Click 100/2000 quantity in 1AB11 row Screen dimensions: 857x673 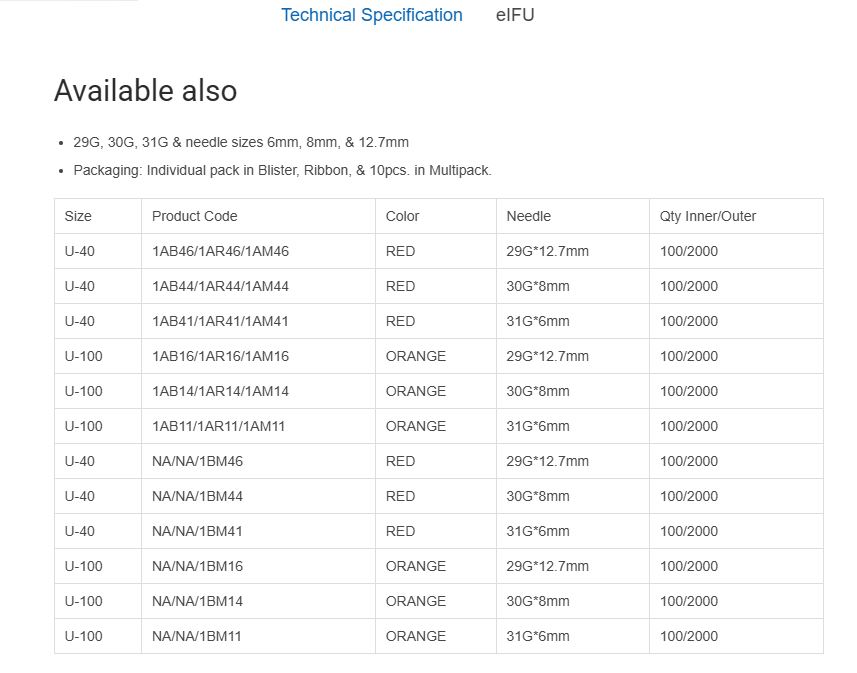pos(689,426)
